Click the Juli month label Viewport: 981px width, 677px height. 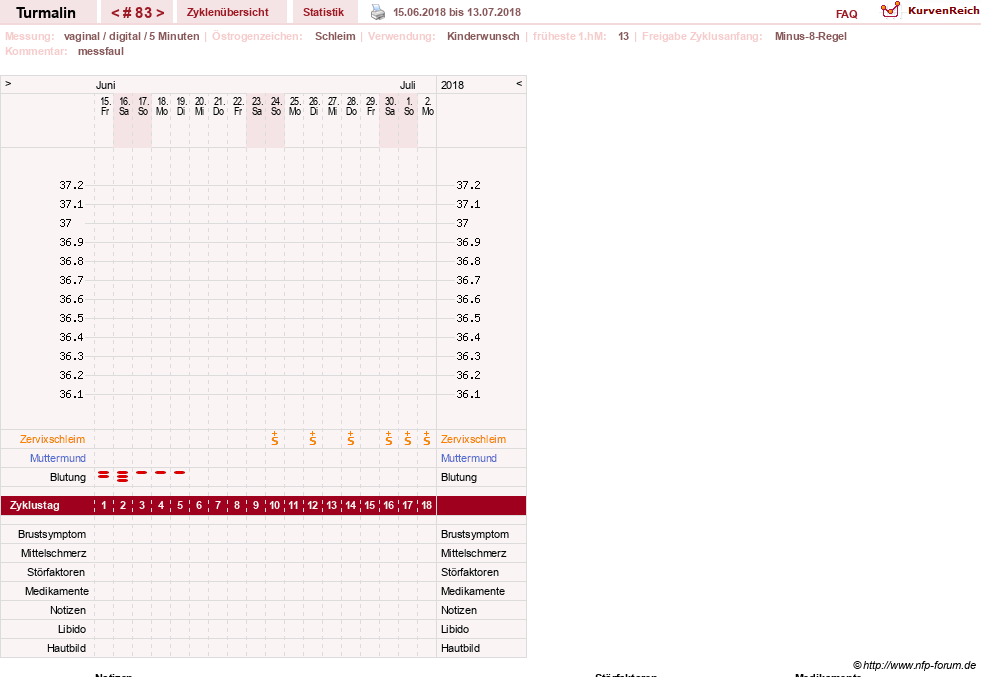tap(408, 85)
